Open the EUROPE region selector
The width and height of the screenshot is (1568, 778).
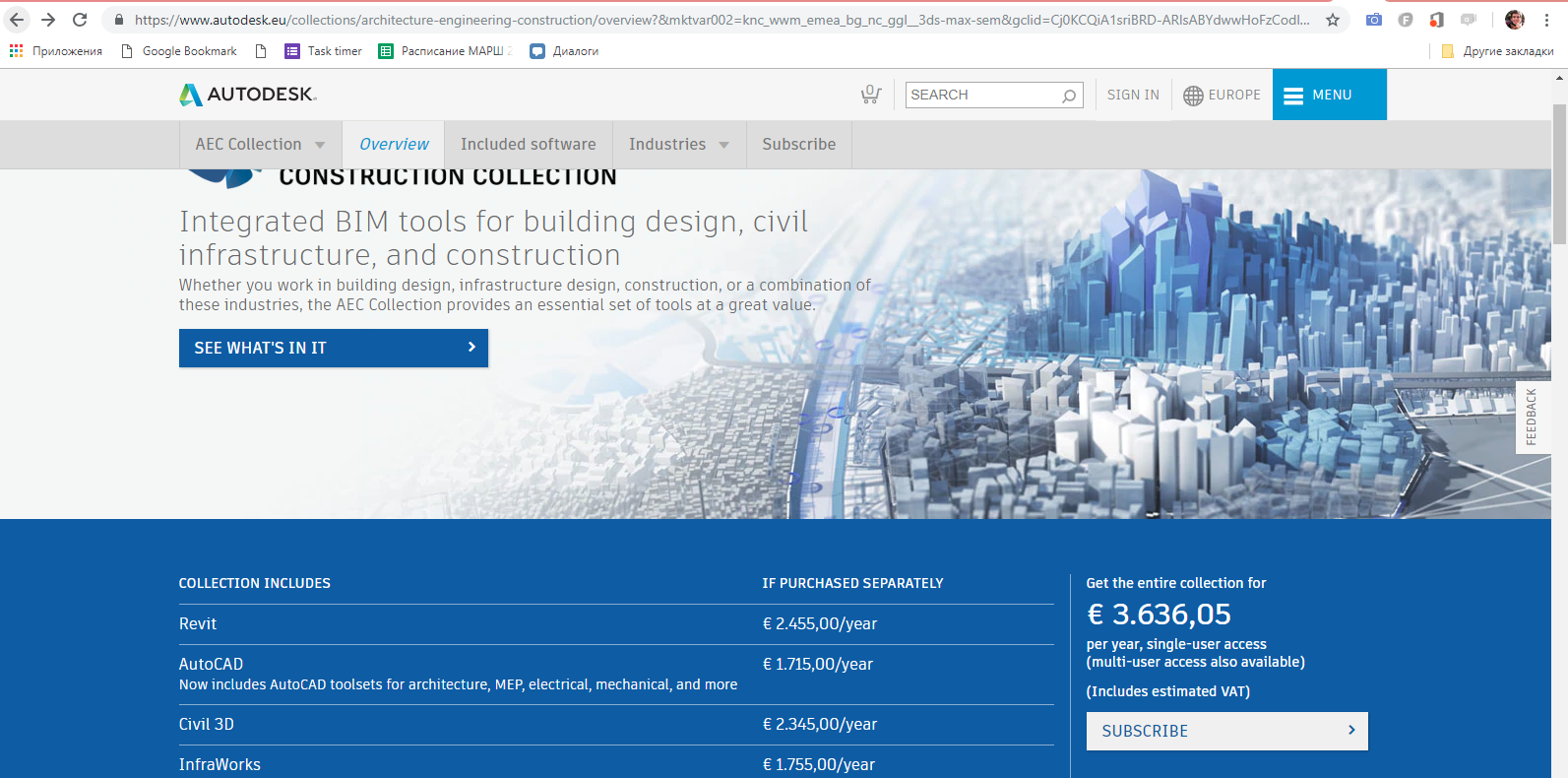1222,95
